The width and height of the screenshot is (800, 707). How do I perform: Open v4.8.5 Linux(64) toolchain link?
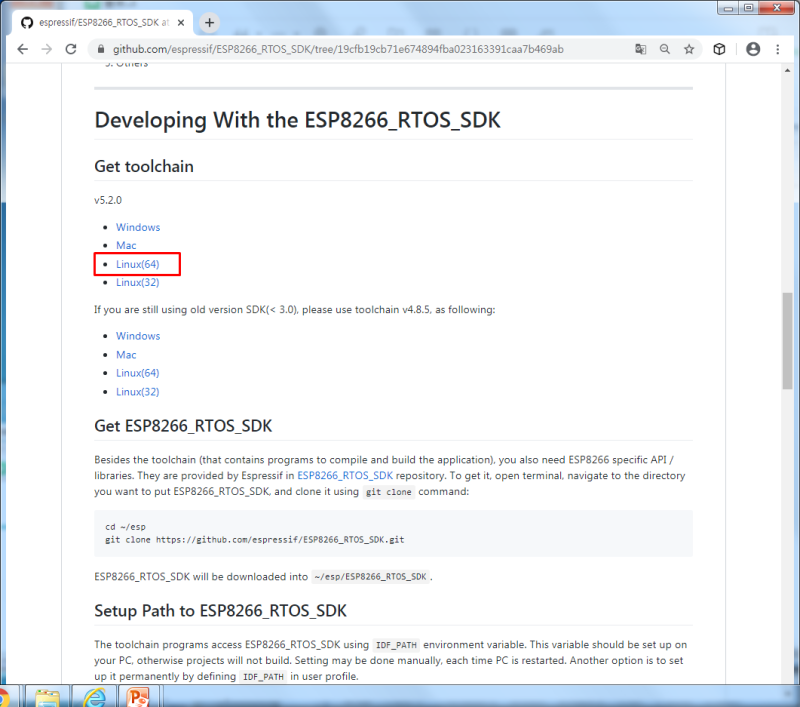click(x=137, y=373)
